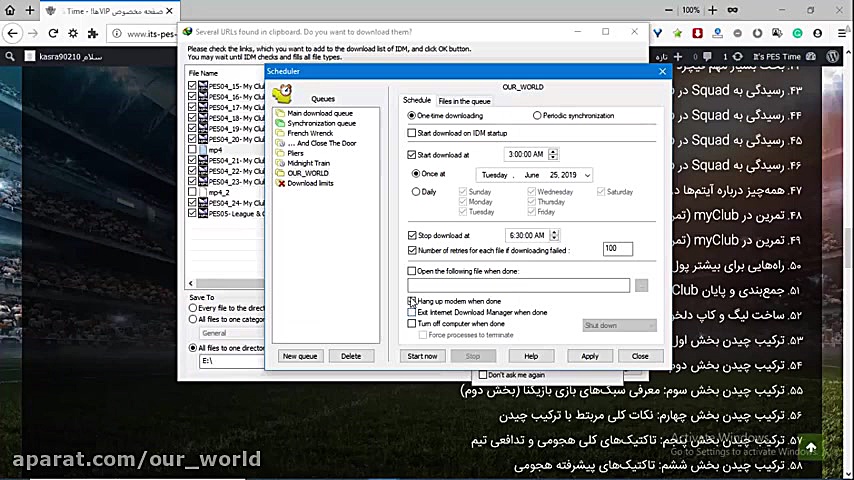Switch to Files in the queue tab
Screen dimensions: 854x480
click(464, 101)
